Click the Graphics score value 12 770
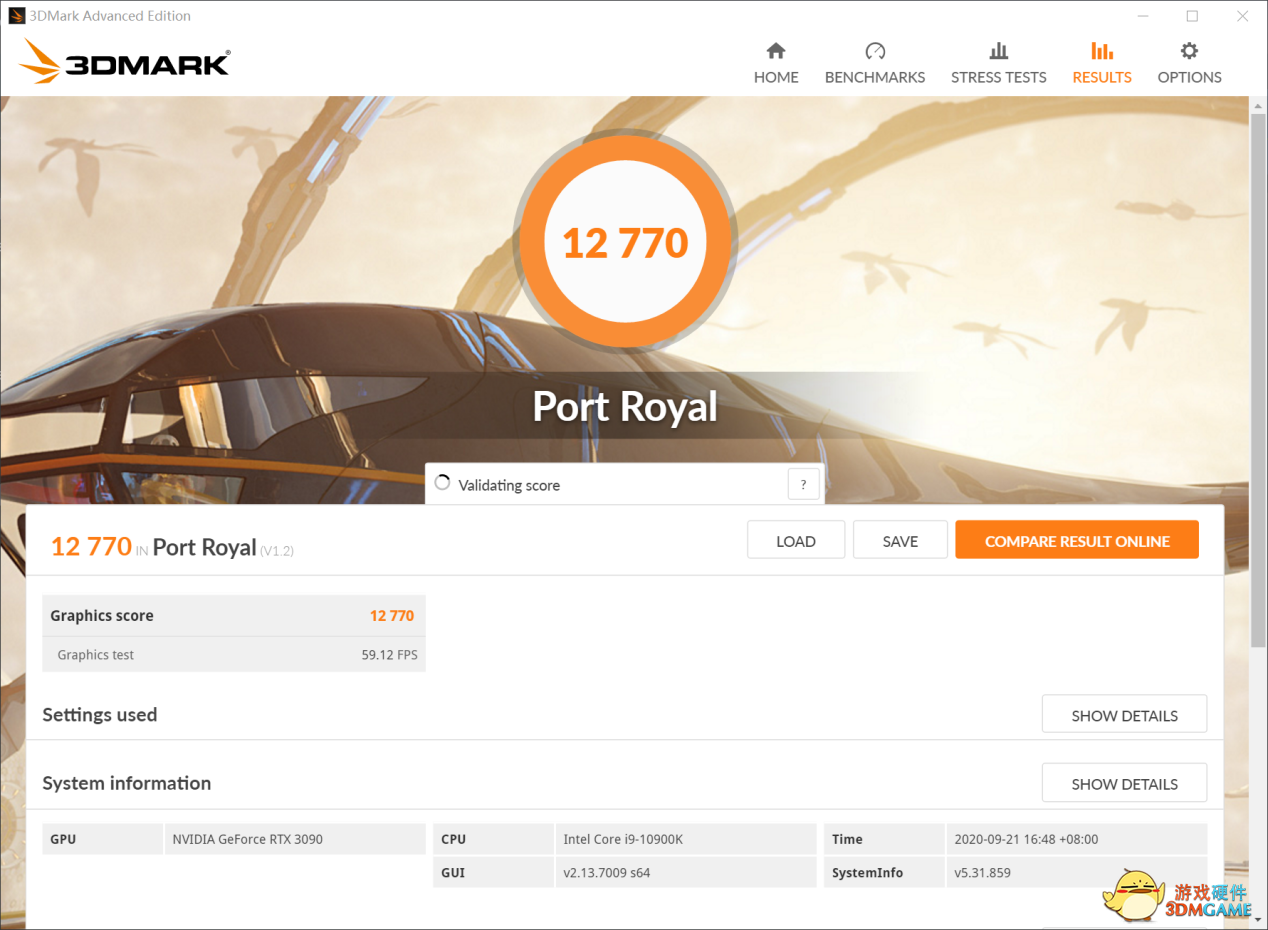The width and height of the screenshot is (1268, 930). tap(392, 615)
